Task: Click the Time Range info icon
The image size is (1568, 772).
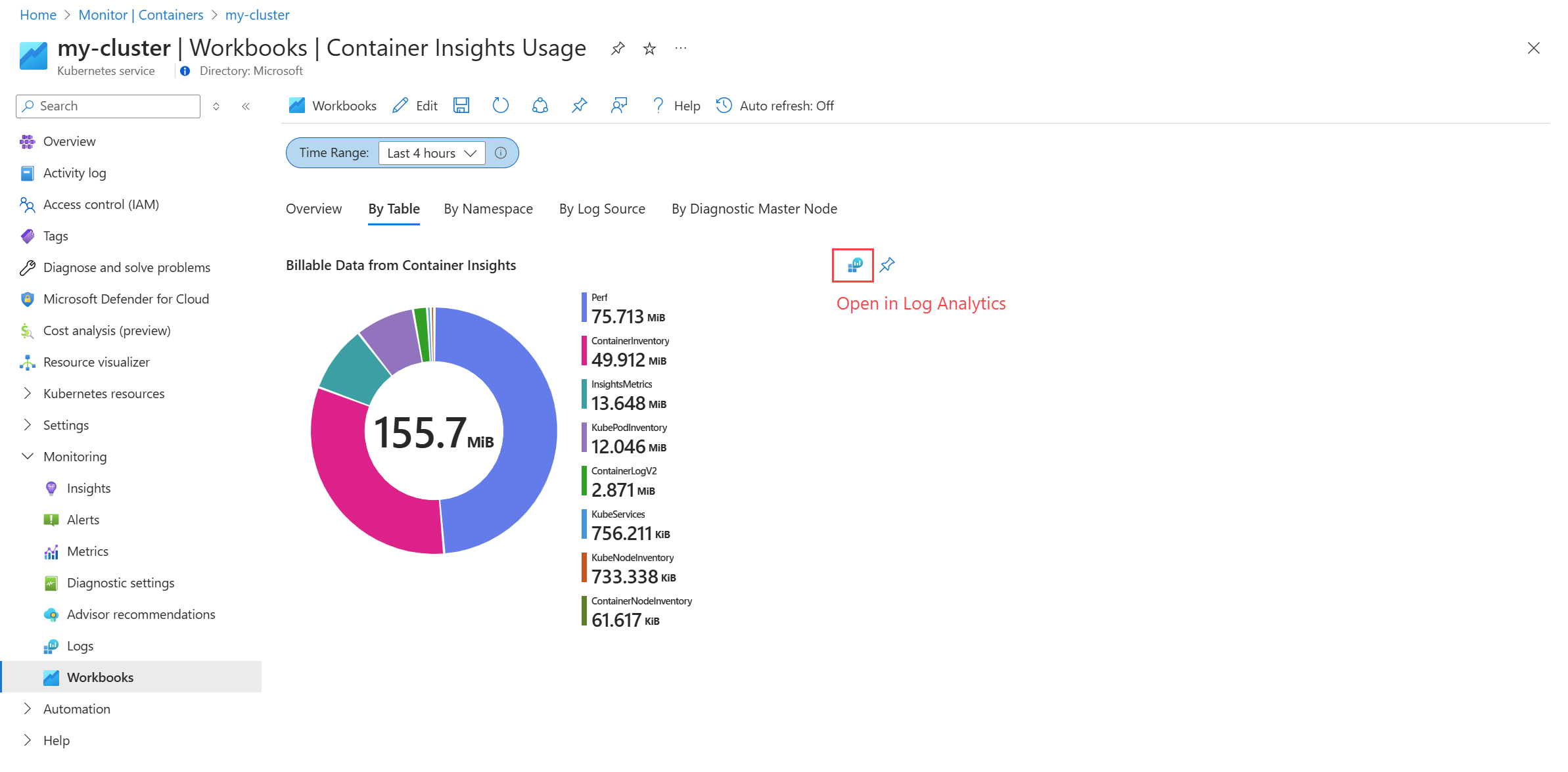Action: [x=501, y=153]
